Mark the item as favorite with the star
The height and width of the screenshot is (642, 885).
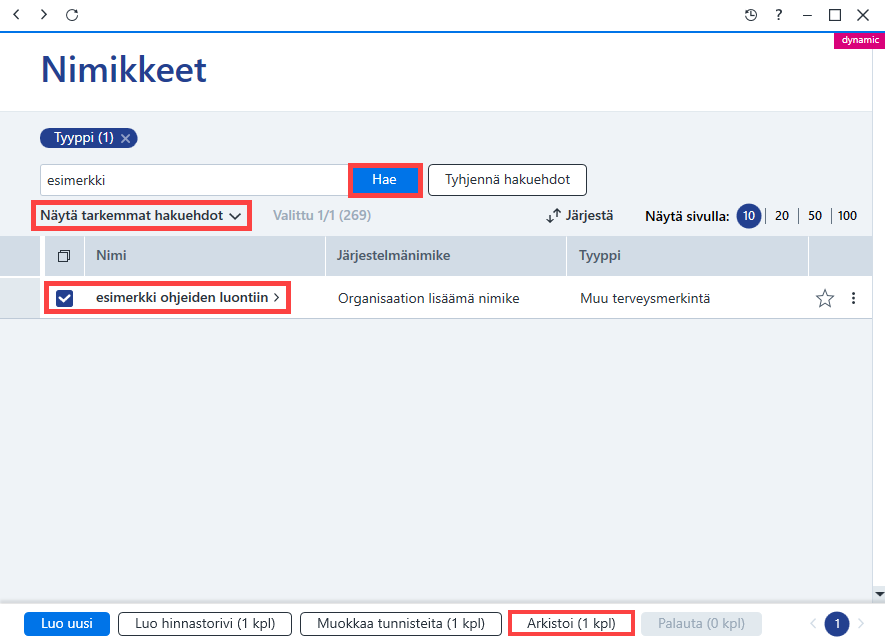tap(825, 298)
